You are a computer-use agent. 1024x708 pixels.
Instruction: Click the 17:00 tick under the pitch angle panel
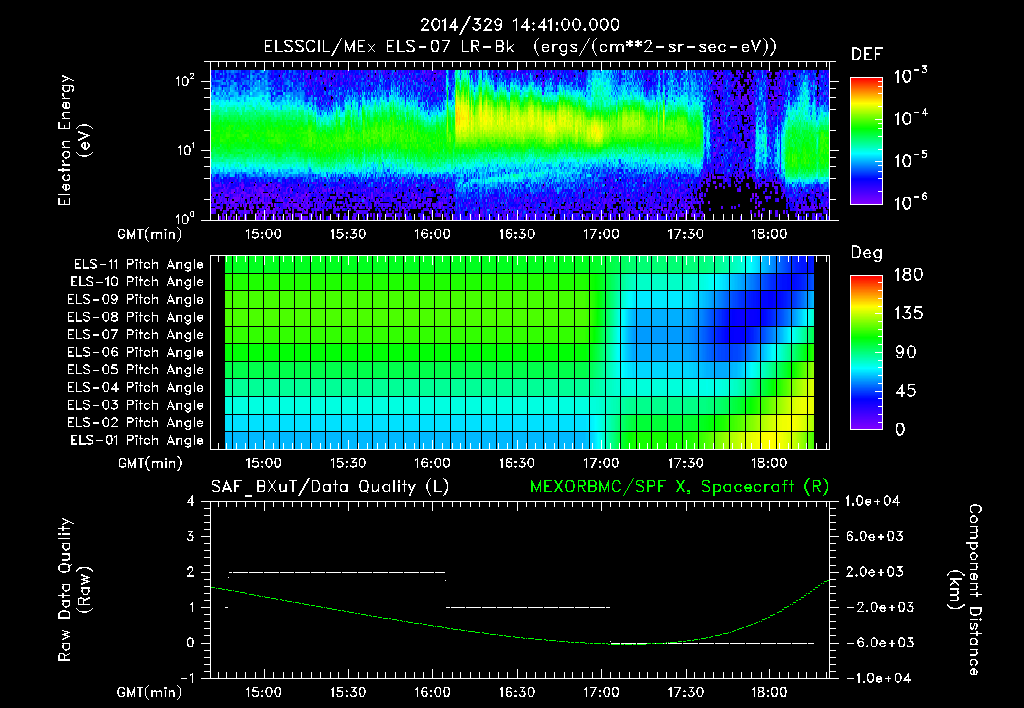(x=601, y=463)
